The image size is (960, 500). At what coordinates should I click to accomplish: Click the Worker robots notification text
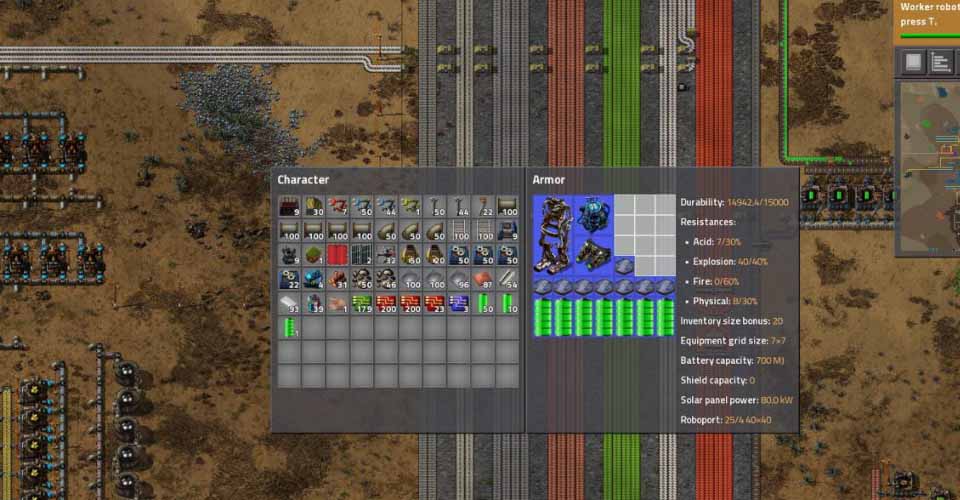point(929,14)
